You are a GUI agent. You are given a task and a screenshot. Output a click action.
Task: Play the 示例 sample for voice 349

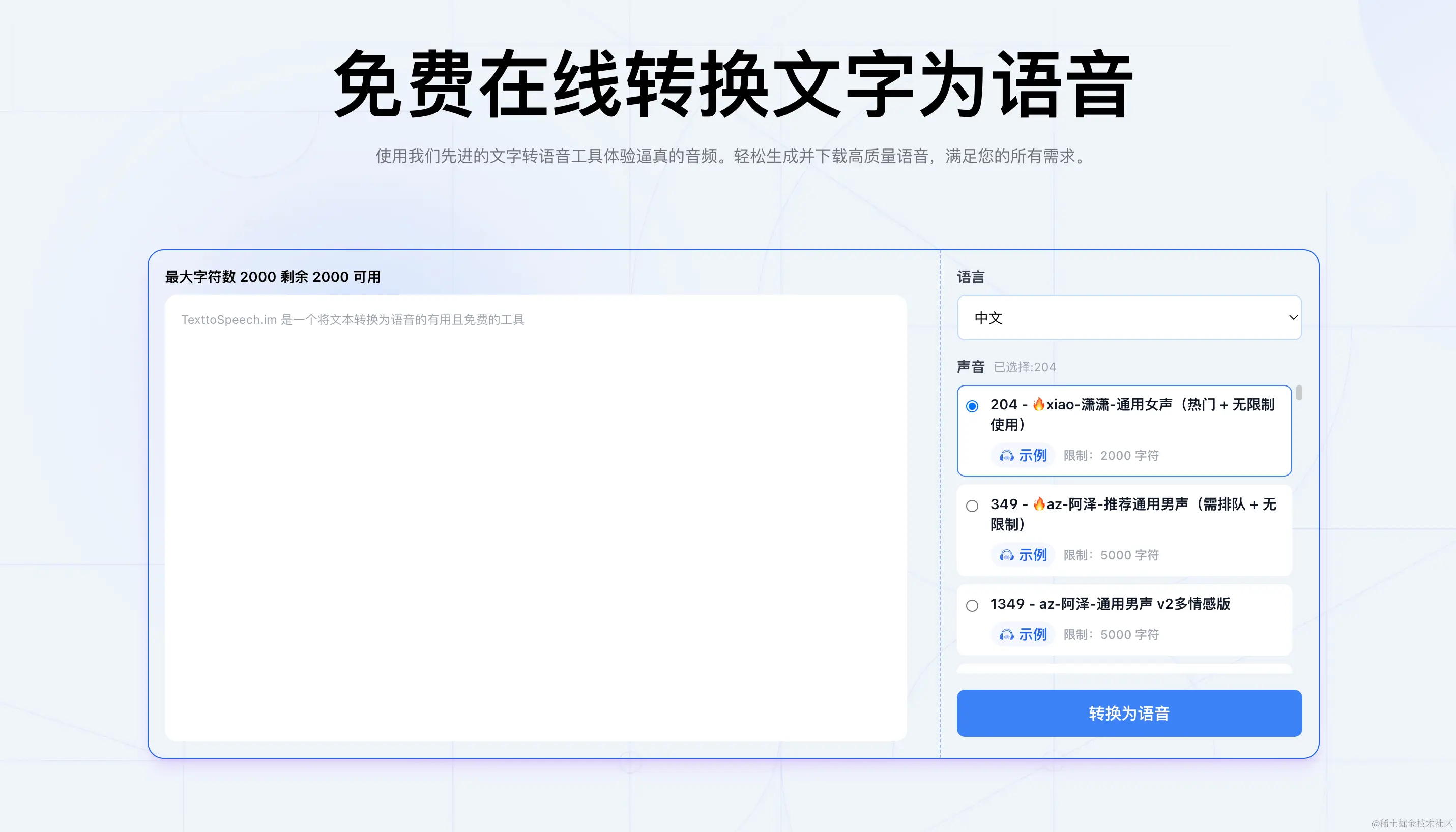click(x=1023, y=555)
